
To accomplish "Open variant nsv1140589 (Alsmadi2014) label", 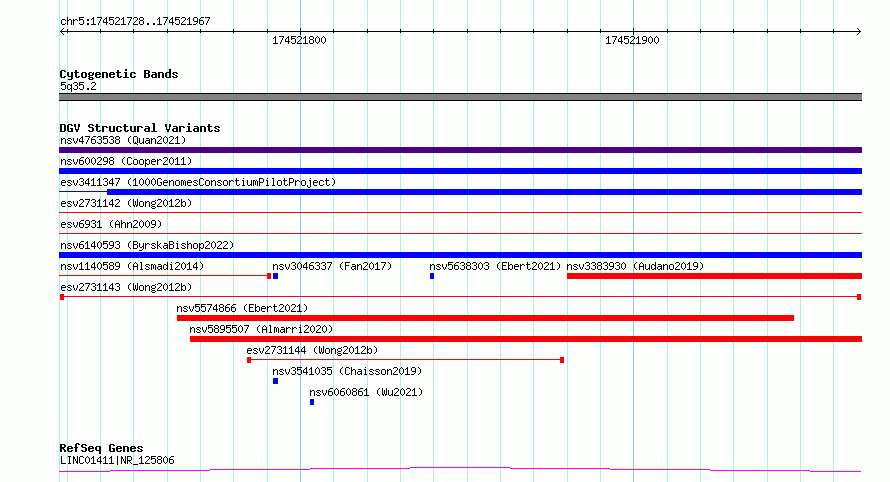I will [x=132, y=266].
